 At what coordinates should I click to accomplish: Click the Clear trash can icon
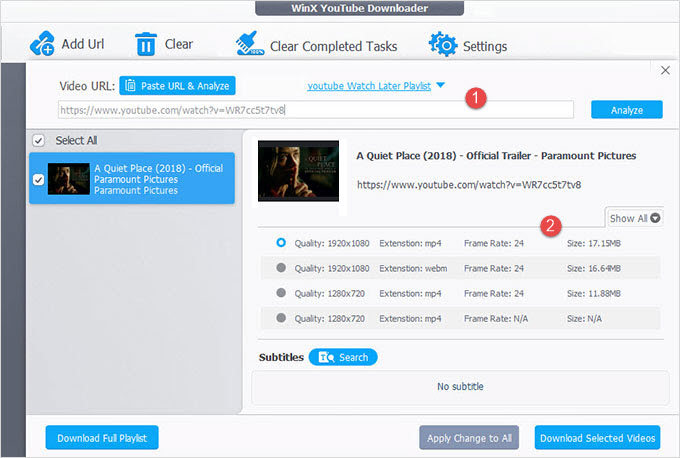146,44
